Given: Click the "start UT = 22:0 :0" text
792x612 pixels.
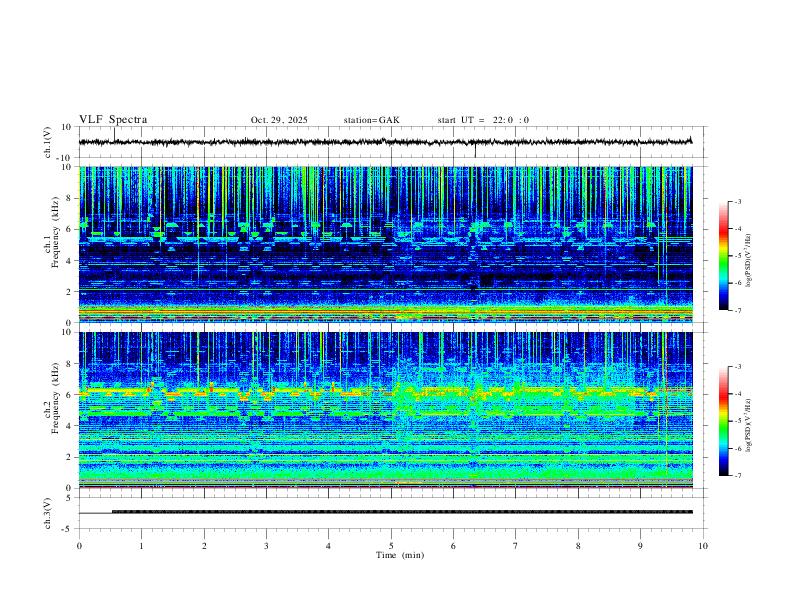Looking at the screenshot, I should (x=483, y=120).
